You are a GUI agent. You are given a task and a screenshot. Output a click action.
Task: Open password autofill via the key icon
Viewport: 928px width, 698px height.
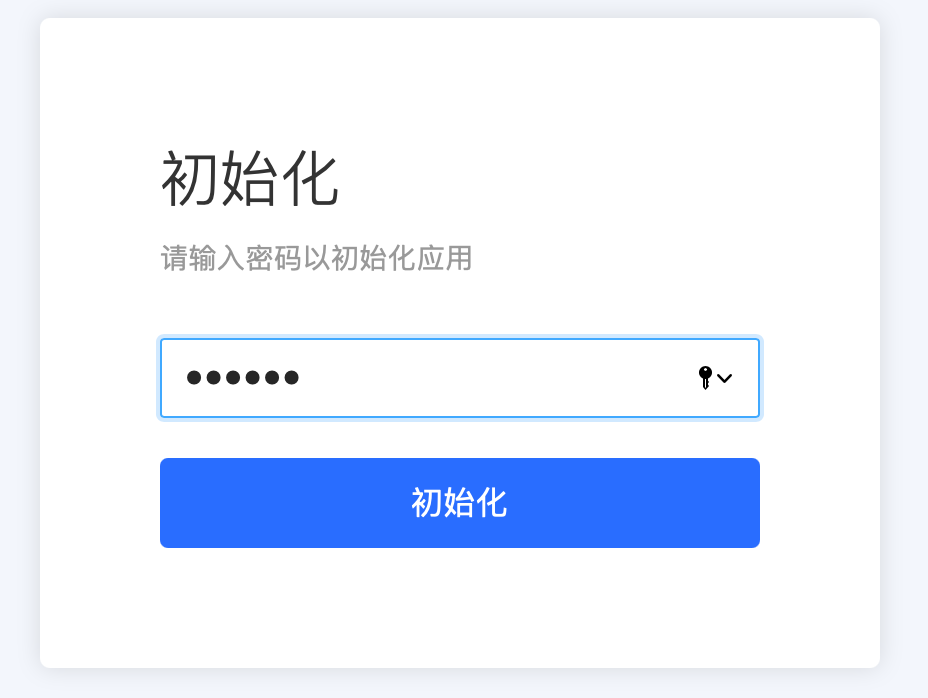[x=705, y=378]
